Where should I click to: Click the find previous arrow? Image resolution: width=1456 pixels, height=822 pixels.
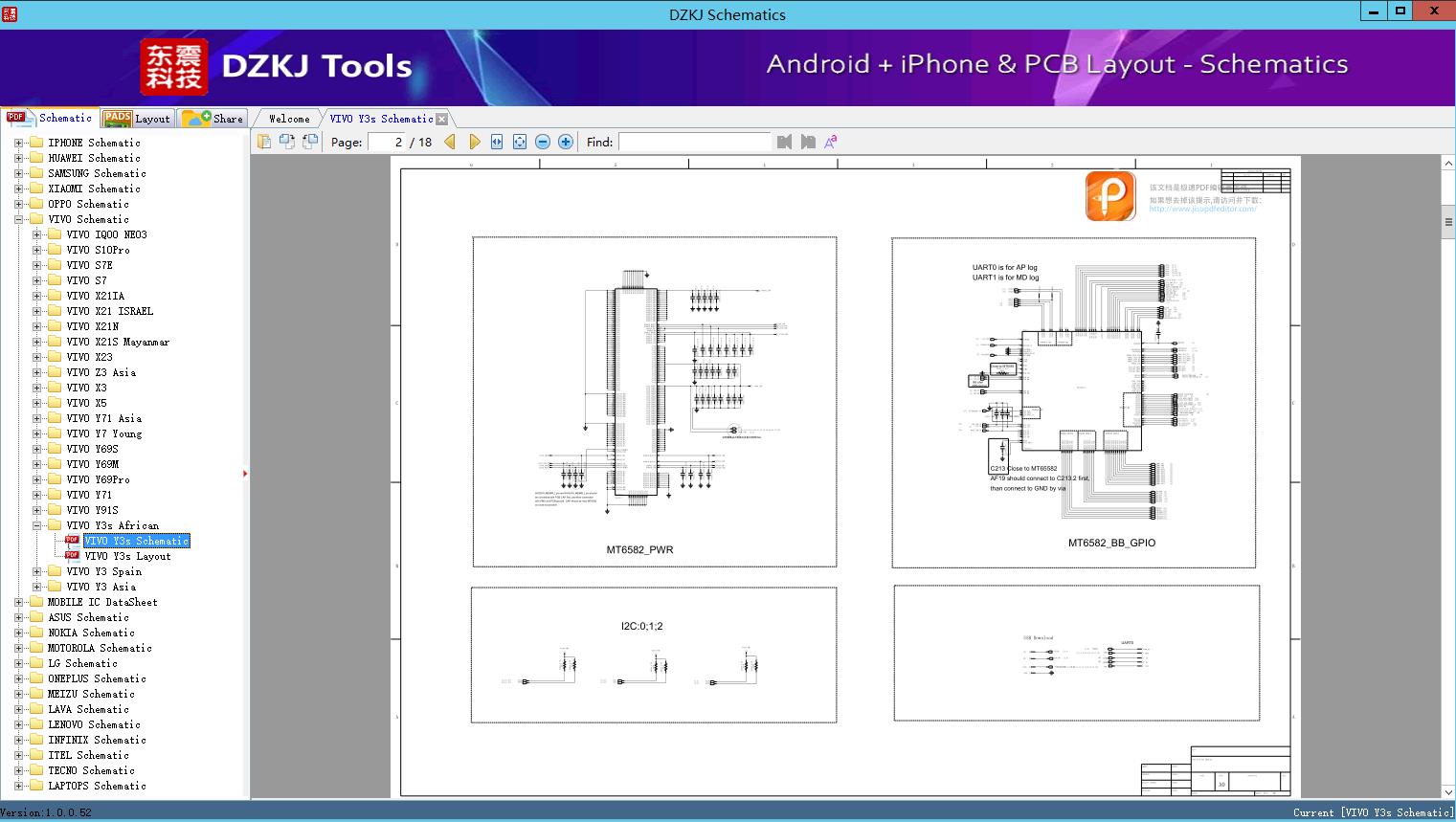(x=784, y=141)
